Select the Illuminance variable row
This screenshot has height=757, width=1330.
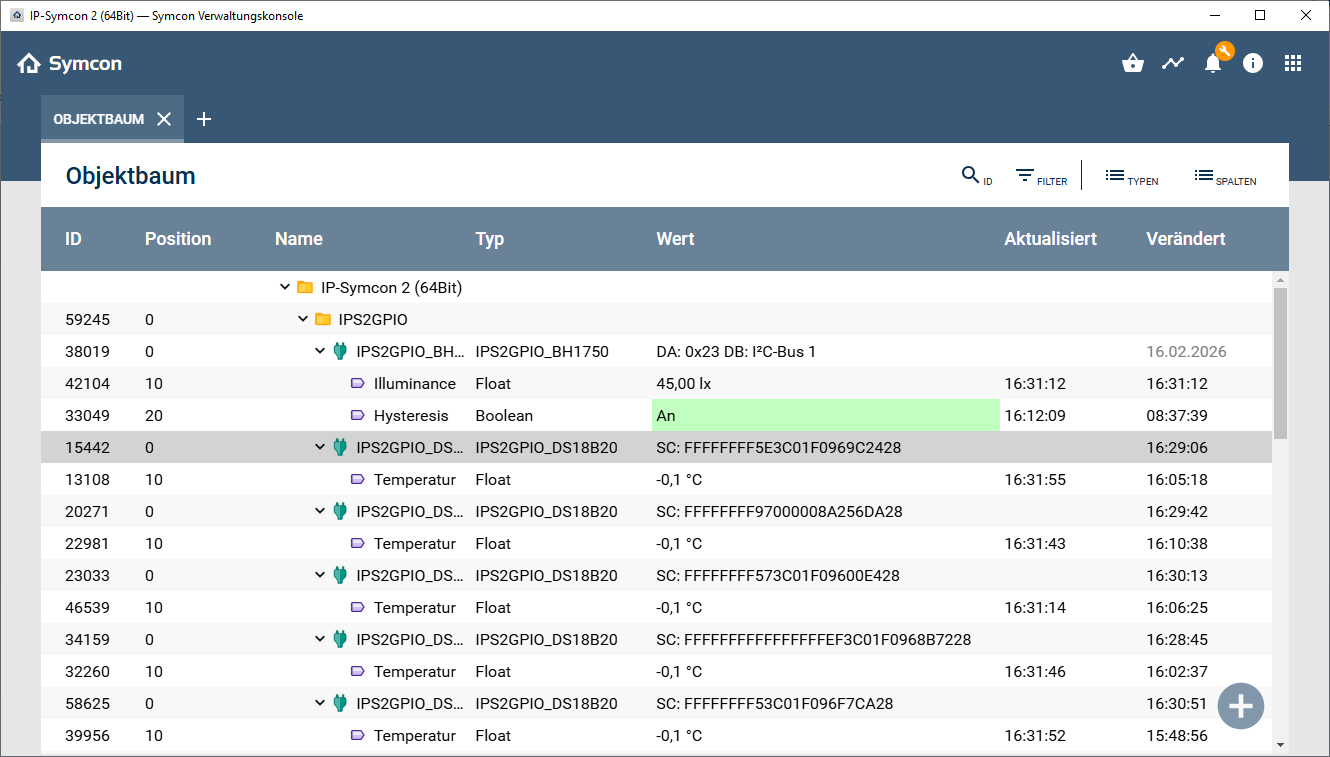tap(414, 384)
